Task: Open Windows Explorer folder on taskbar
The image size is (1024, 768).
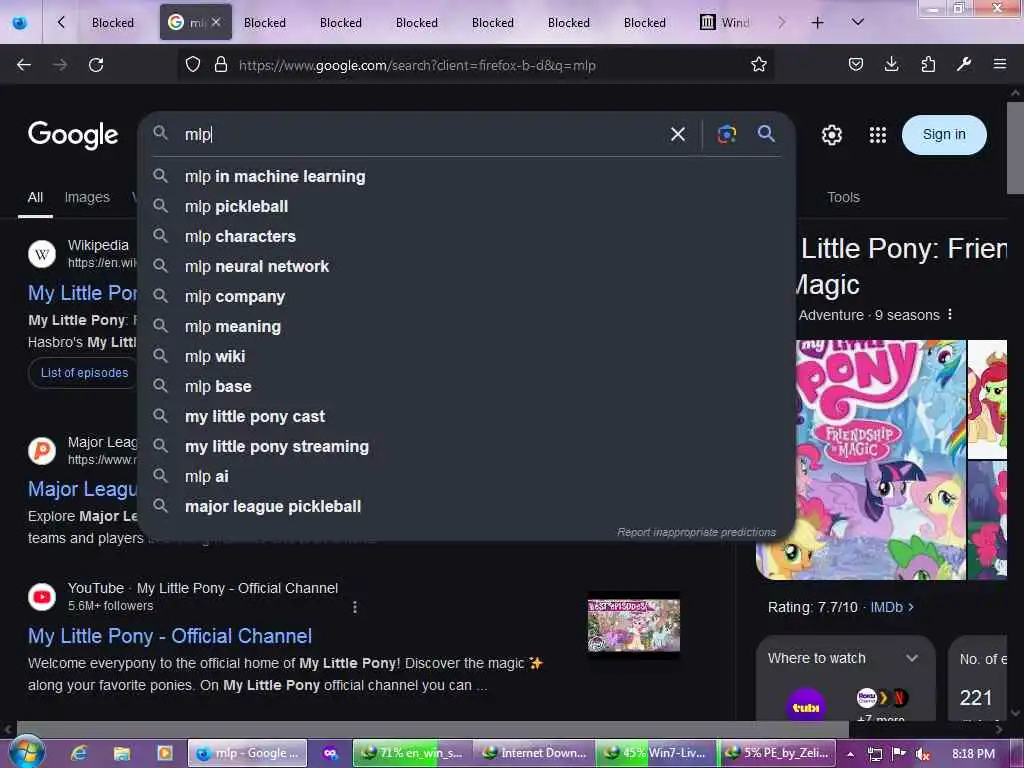Action: coord(121,753)
